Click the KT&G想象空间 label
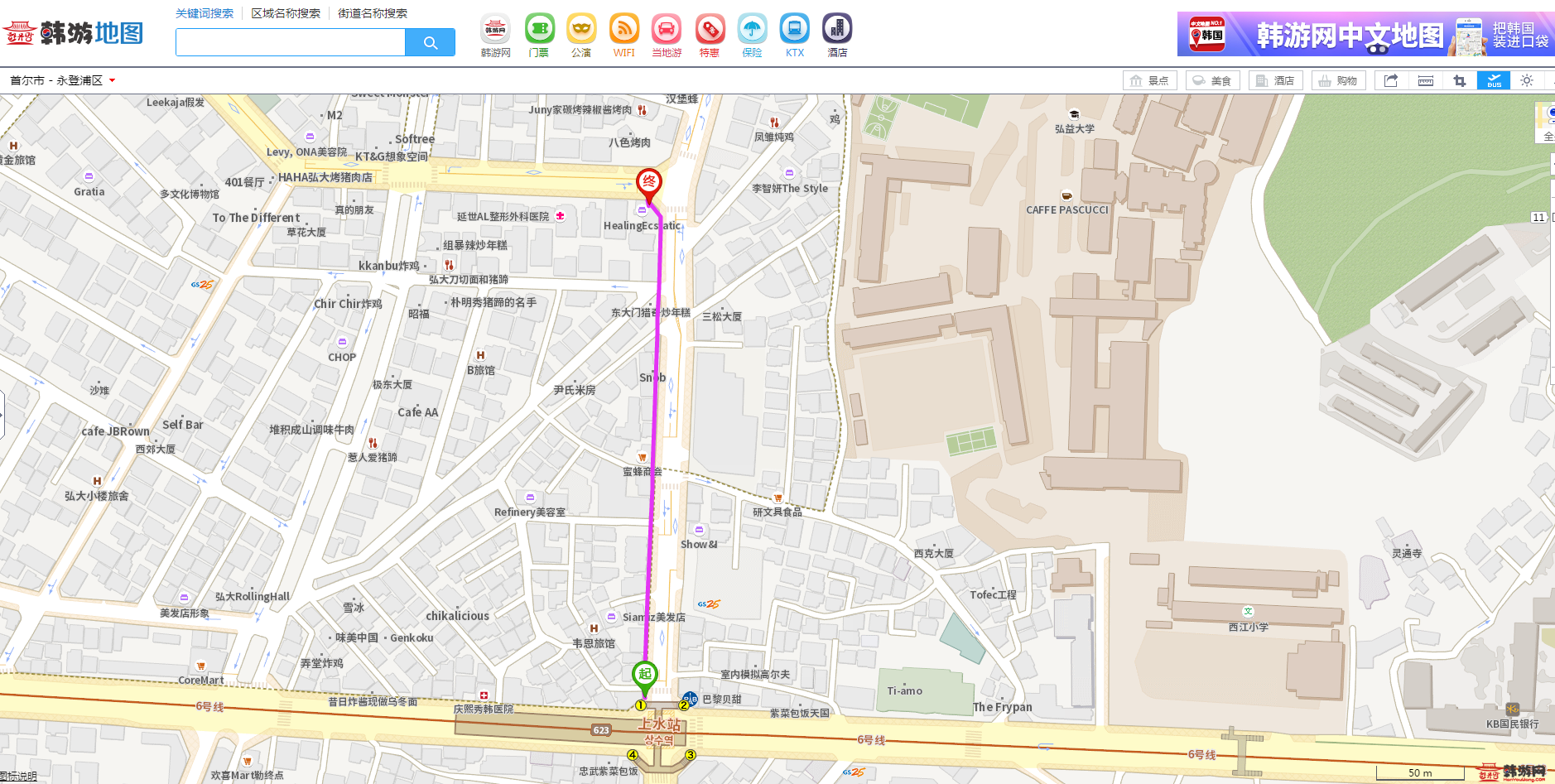Image resolution: width=1555 pixels, height=784 pixels. tap(392, 156)
